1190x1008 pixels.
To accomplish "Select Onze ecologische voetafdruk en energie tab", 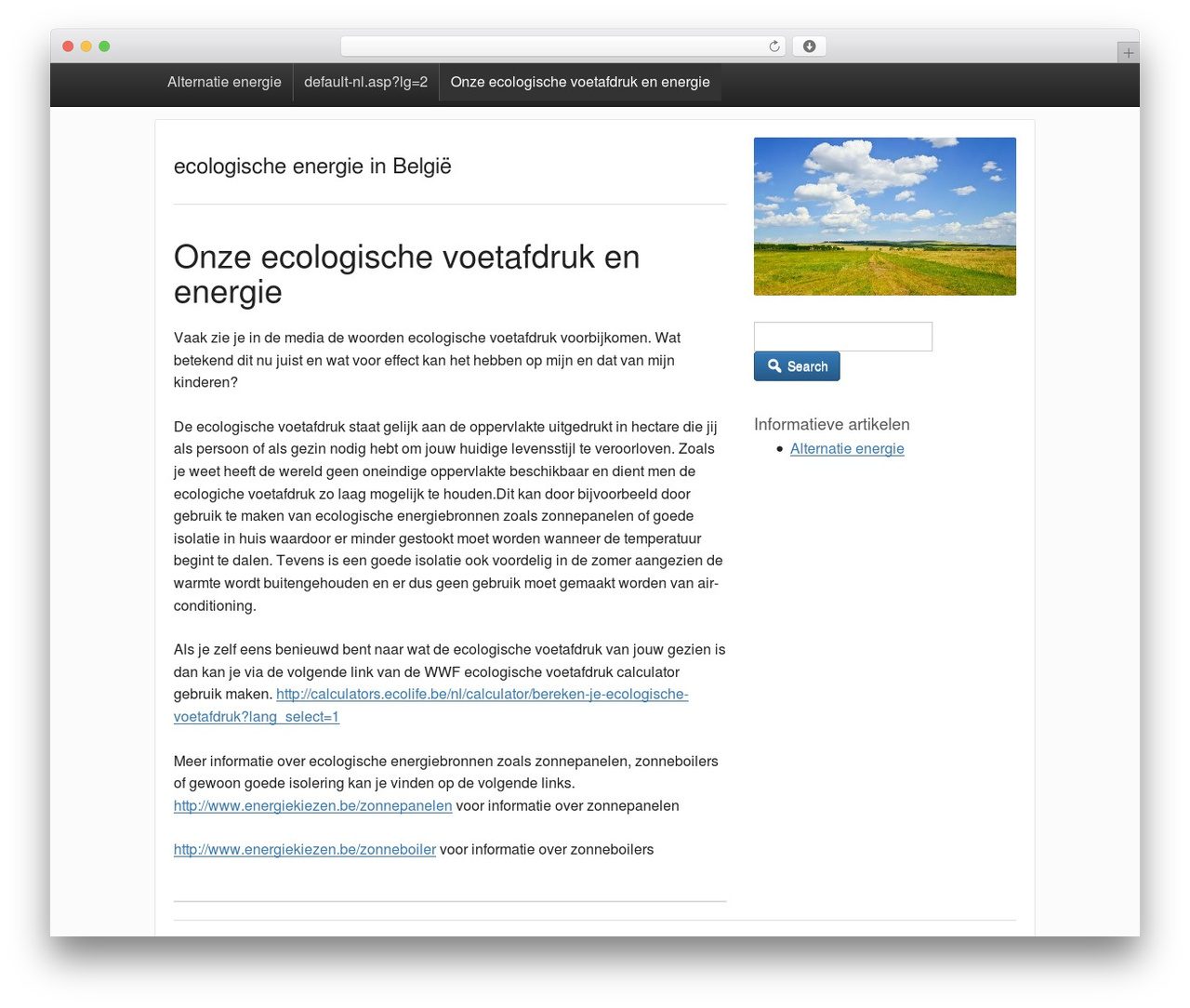I will (x=580, y=82).
